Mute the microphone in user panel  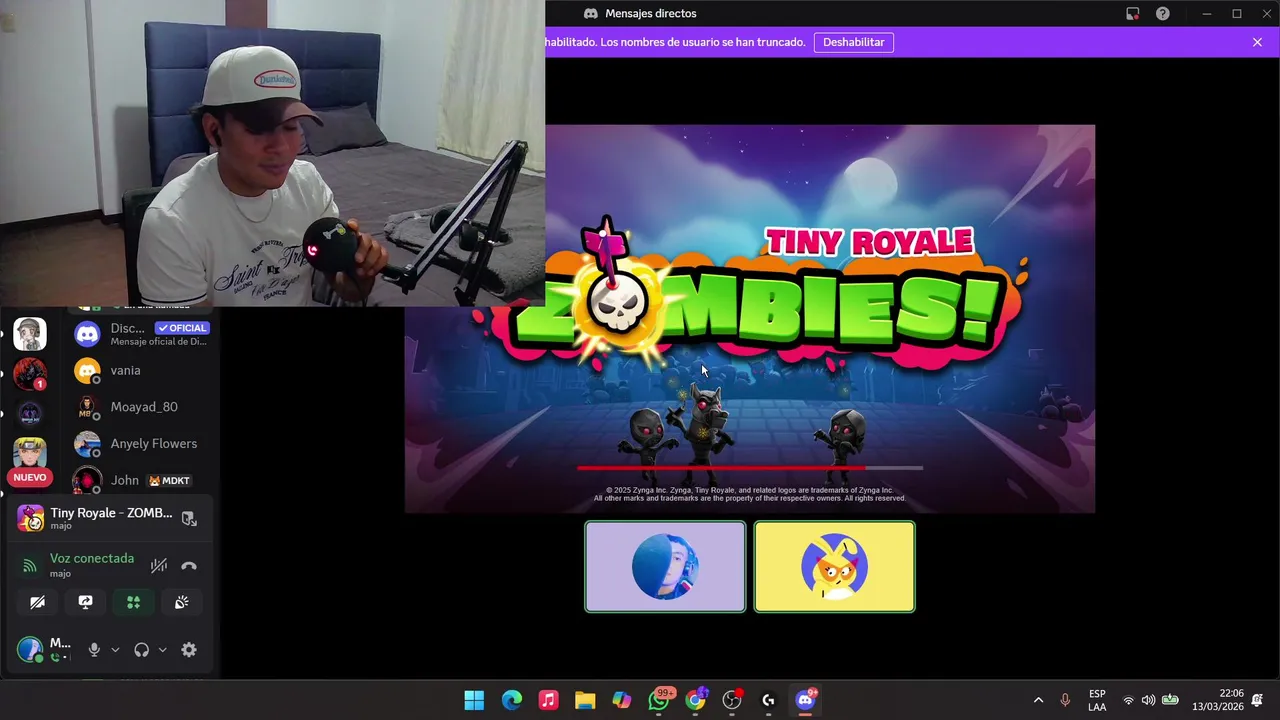click(94, 650)
